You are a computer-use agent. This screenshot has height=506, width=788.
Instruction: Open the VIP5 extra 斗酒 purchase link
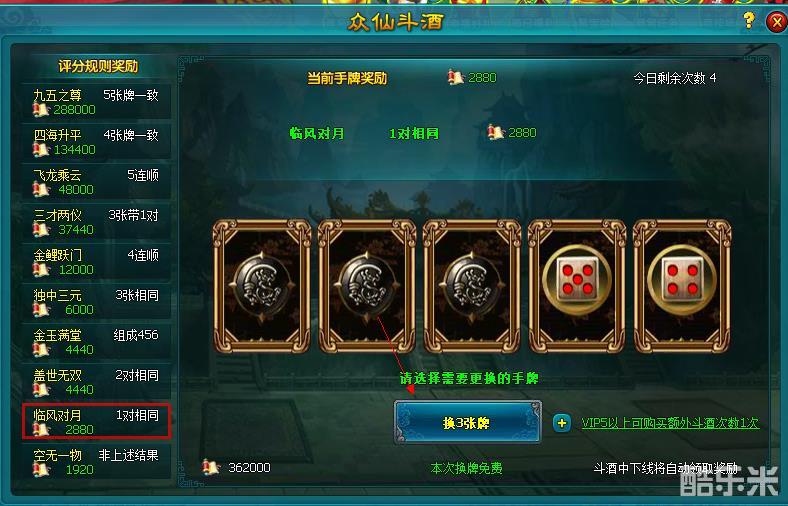click(670, 423)
